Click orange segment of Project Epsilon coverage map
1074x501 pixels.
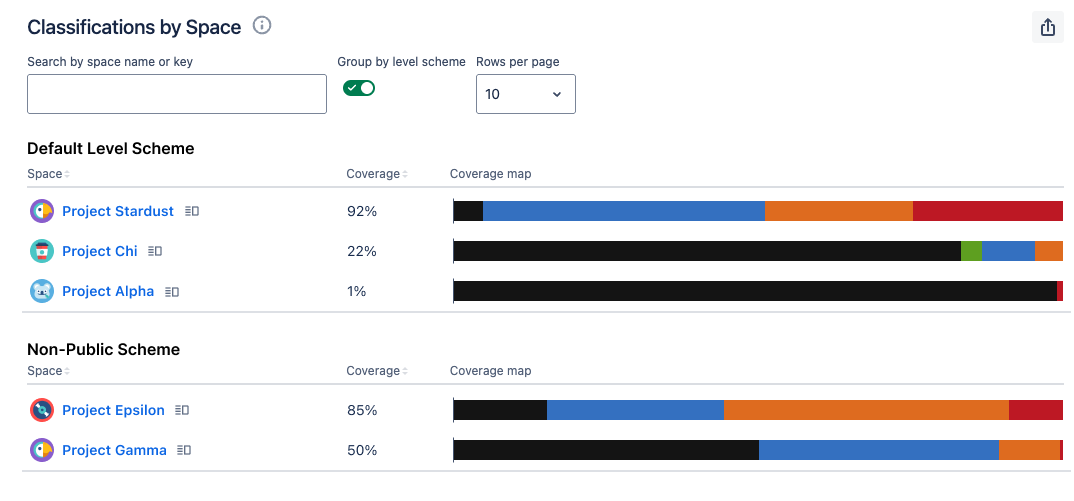(x=865, y=410)
